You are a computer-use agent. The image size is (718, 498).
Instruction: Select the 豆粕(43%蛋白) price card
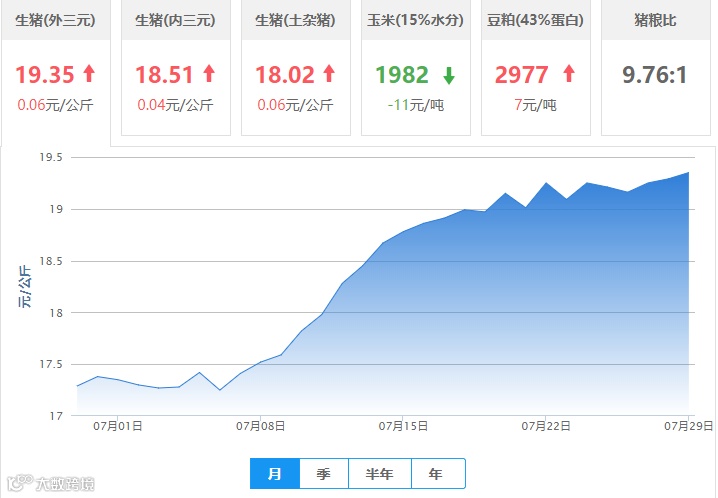tap(536, 68)
